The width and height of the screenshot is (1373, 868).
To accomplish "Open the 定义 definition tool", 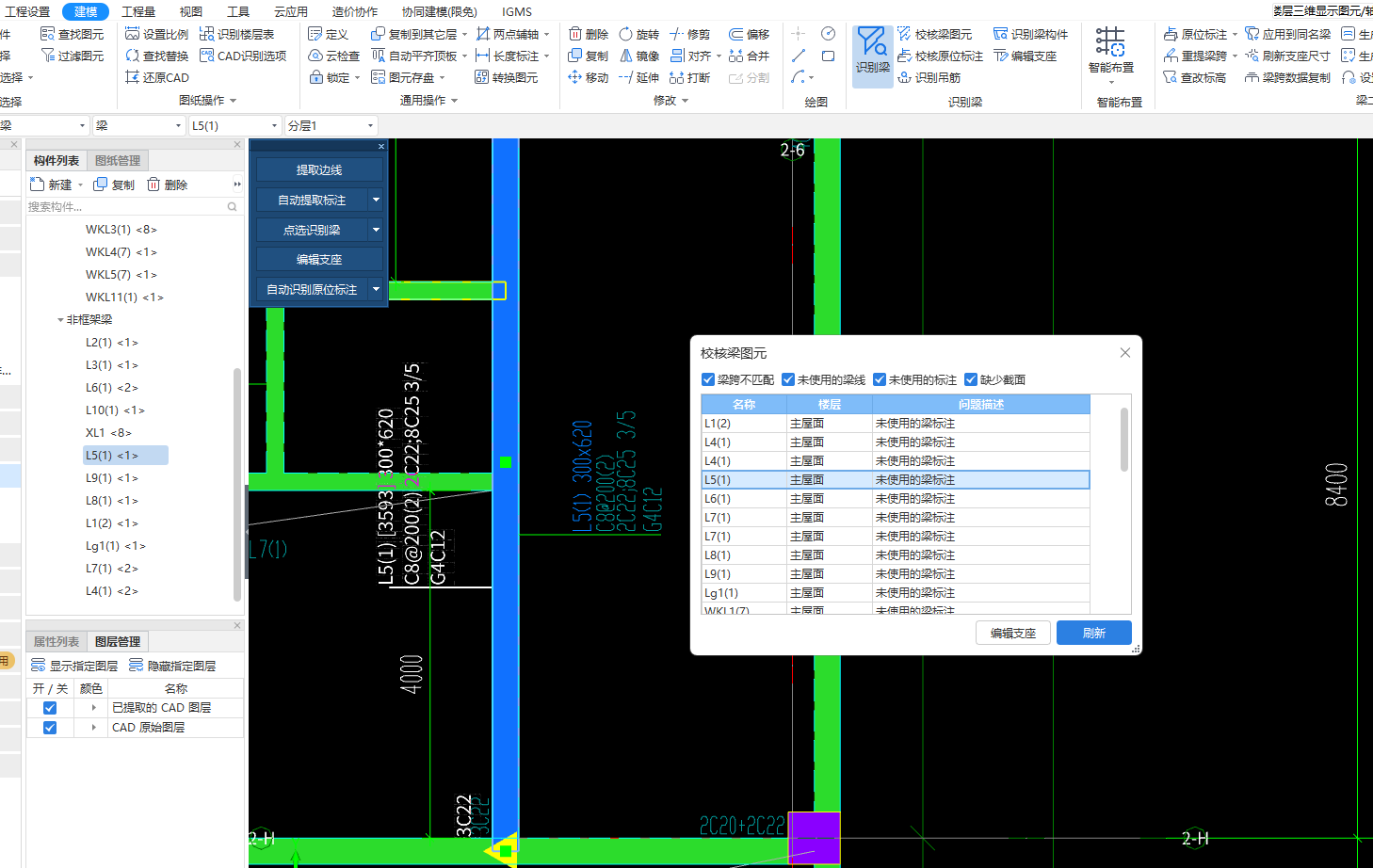I will [x=329, y=34].
